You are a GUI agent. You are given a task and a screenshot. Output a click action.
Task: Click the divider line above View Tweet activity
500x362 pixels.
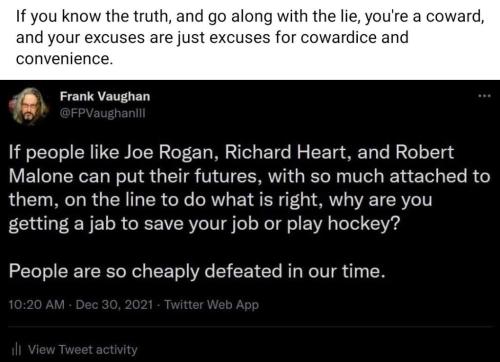(250, 327)
